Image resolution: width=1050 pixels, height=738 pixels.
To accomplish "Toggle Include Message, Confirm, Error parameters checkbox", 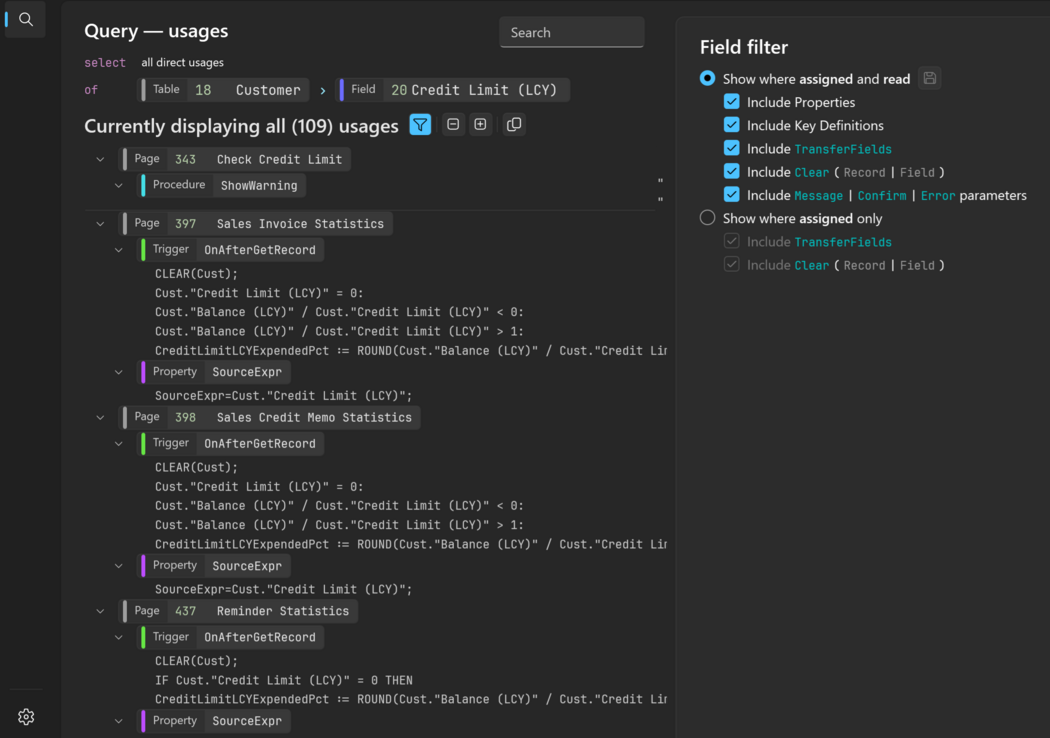I will click(731, 195).
